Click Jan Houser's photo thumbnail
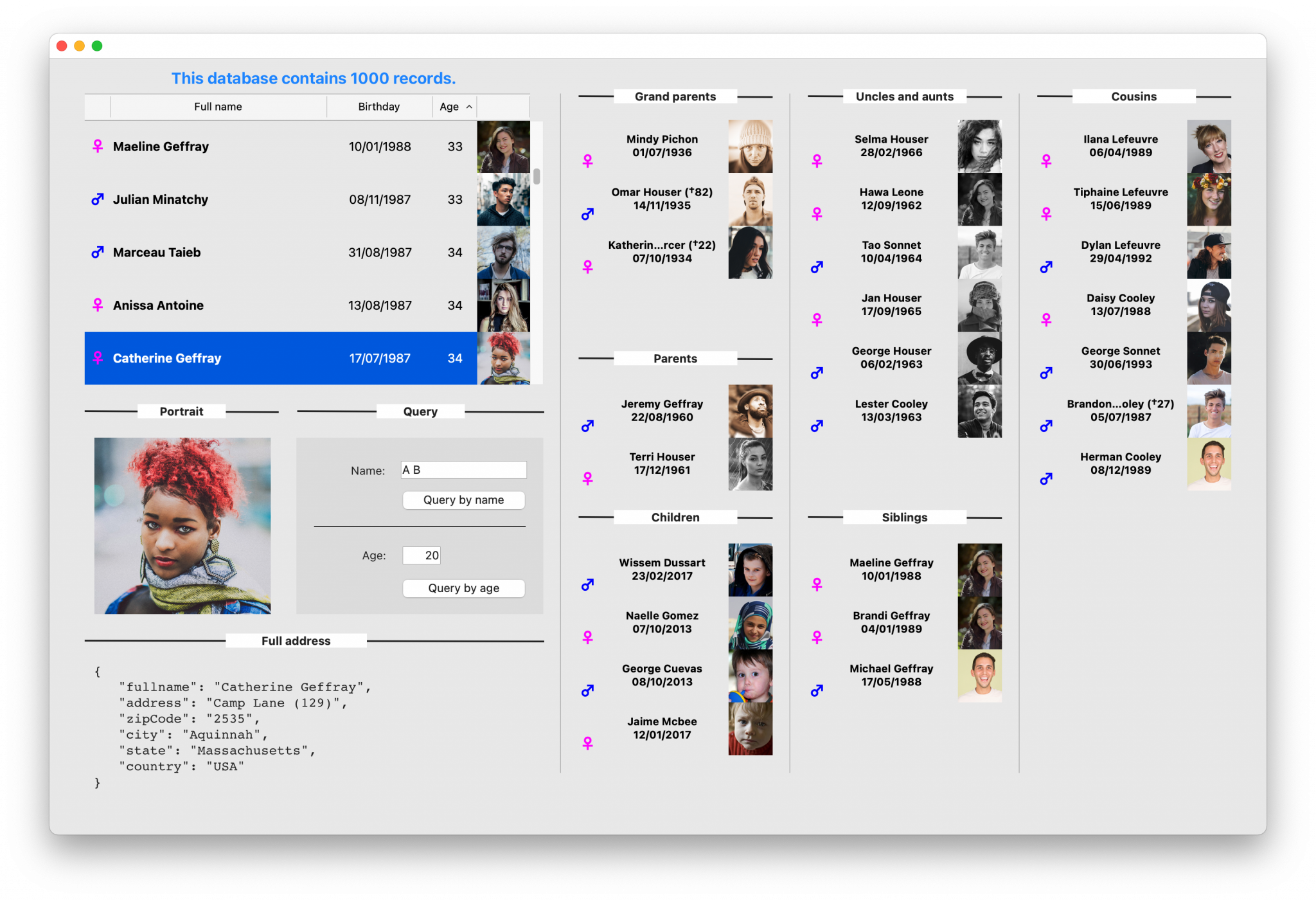Viewport: 1316px width, 900px height. pos(980,305)
